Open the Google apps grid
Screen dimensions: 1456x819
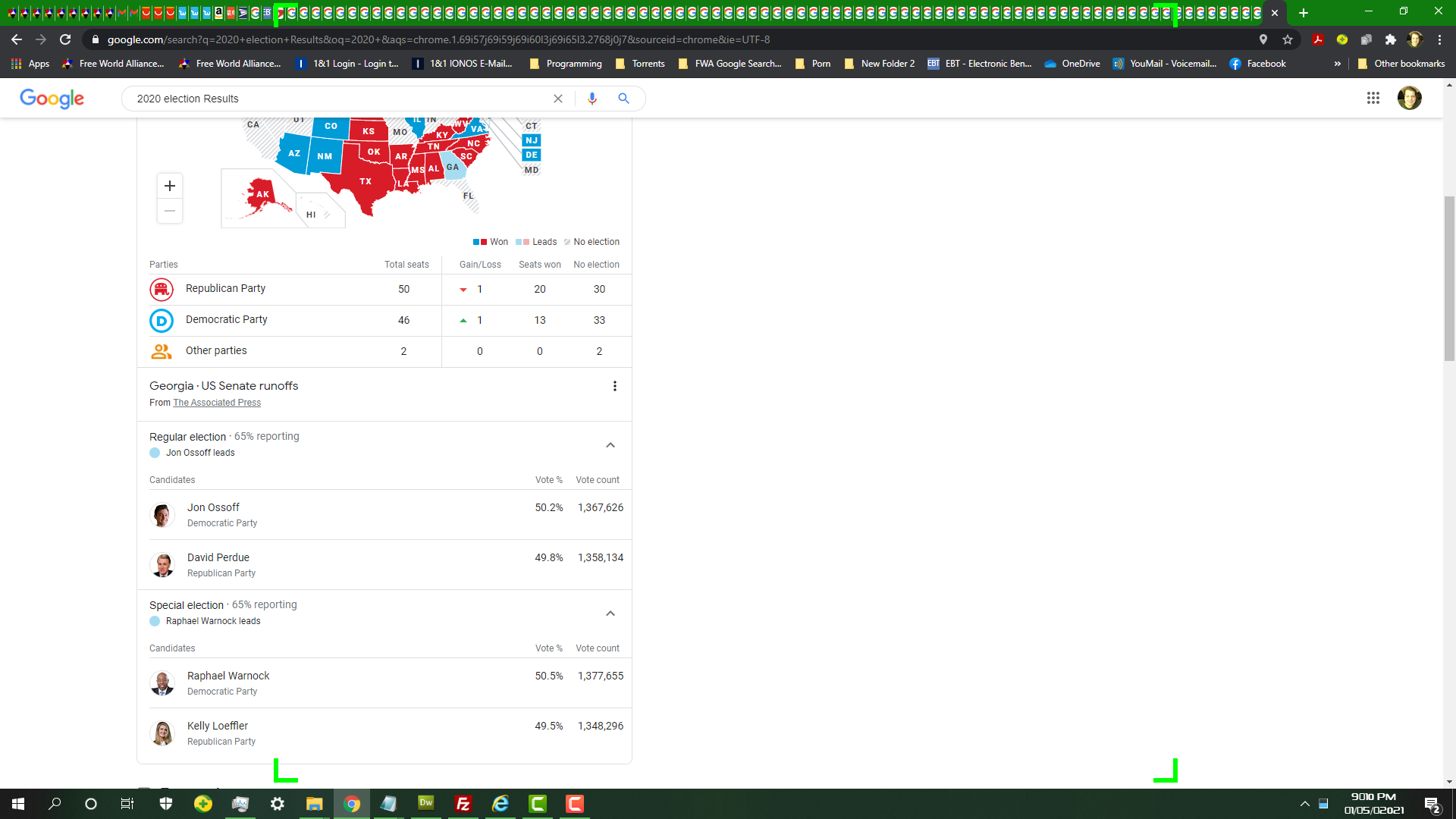[x=1373, y=99]
